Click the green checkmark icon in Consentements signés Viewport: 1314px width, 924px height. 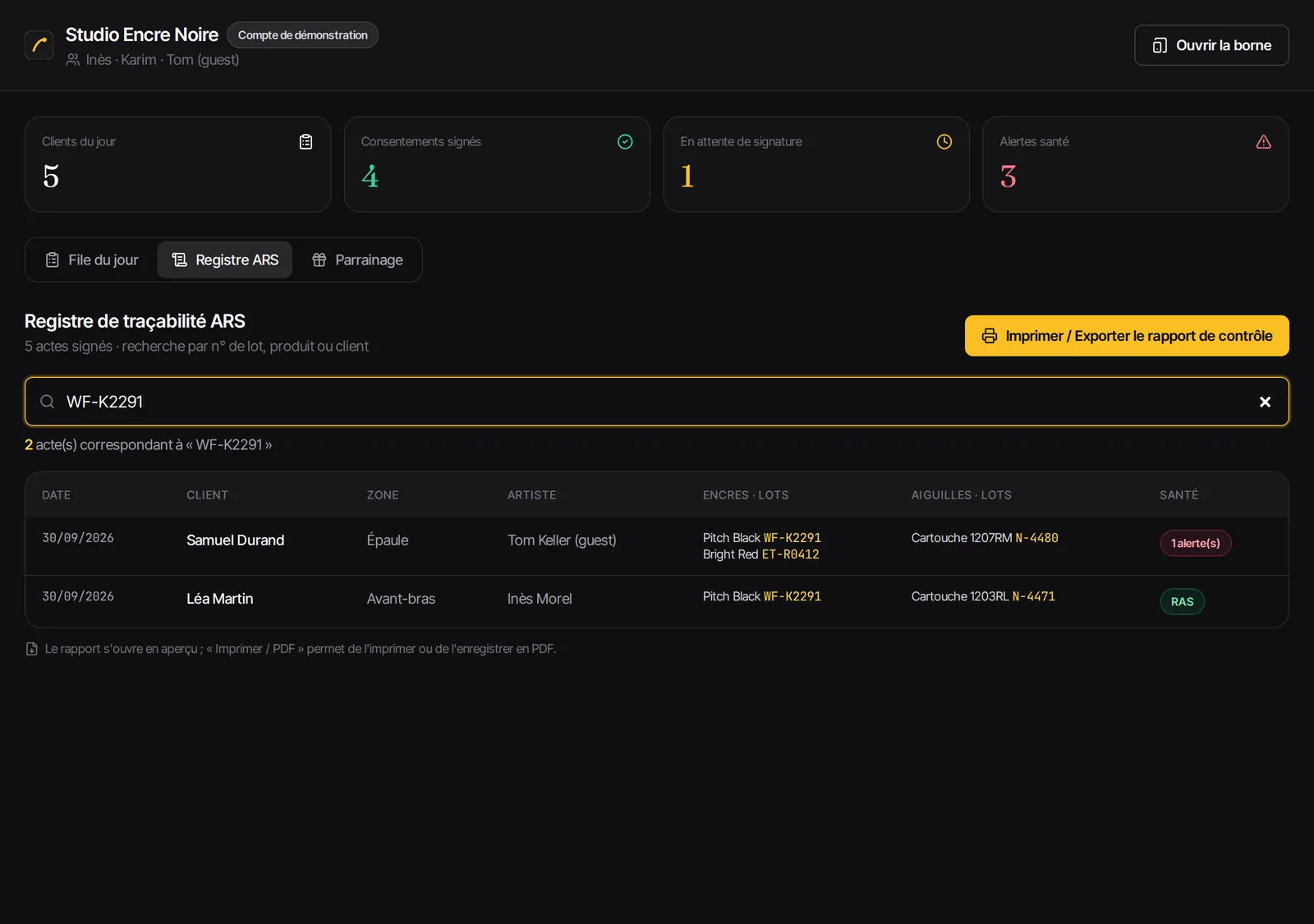pos(625,142)
